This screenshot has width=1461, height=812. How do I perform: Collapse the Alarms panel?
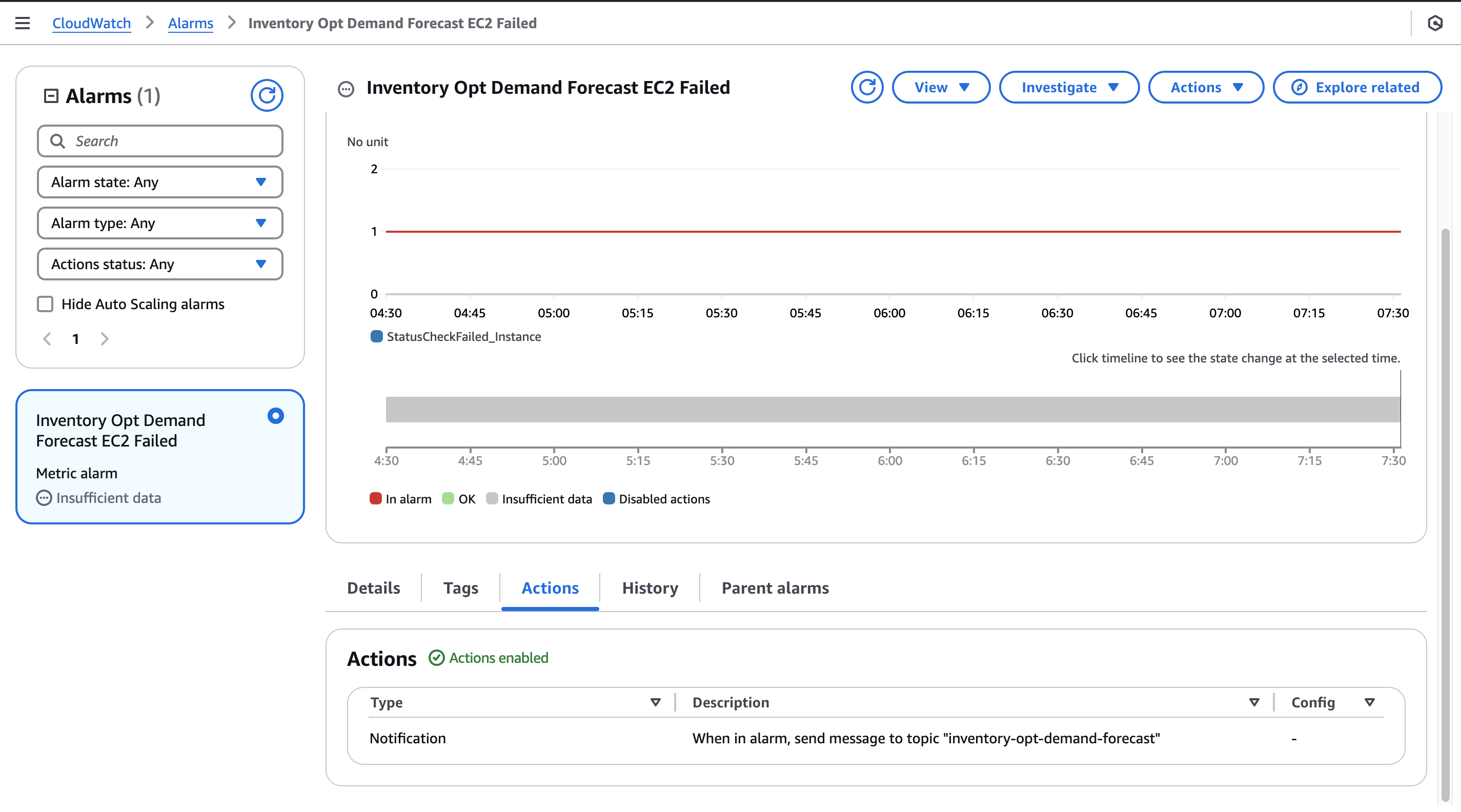[x=51, y=96]
